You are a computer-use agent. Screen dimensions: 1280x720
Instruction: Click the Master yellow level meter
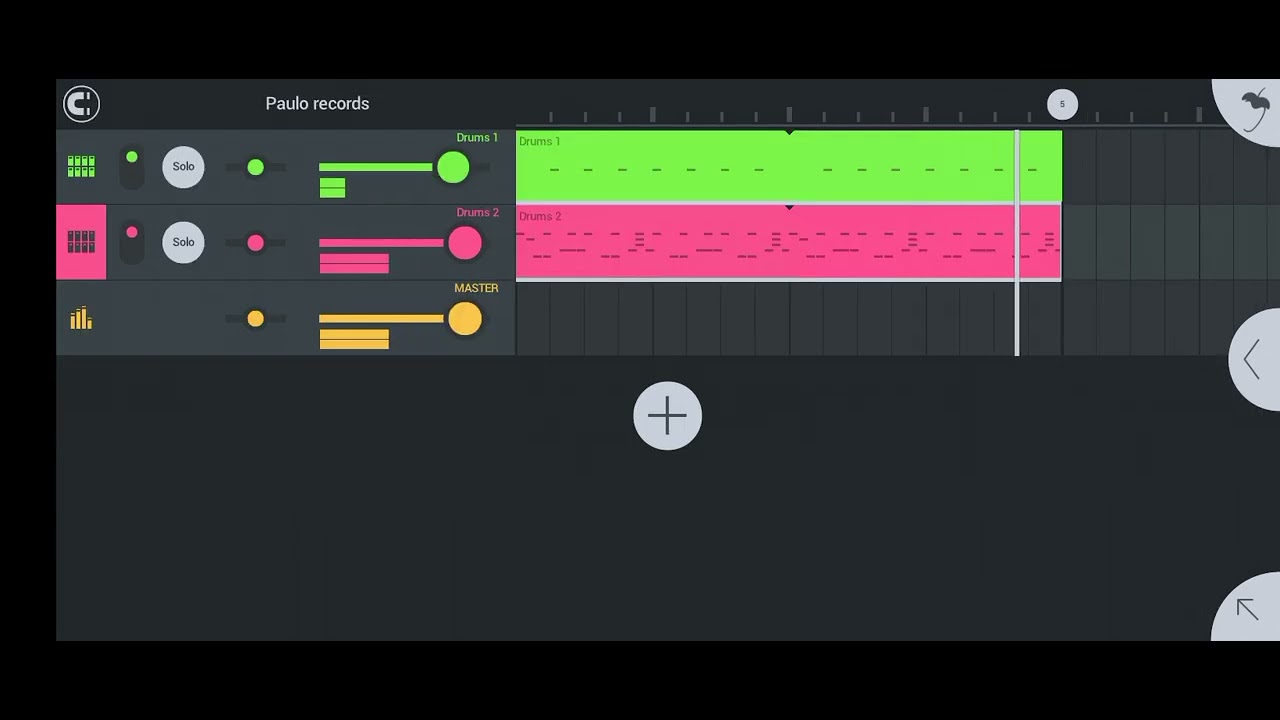(354, 340)
